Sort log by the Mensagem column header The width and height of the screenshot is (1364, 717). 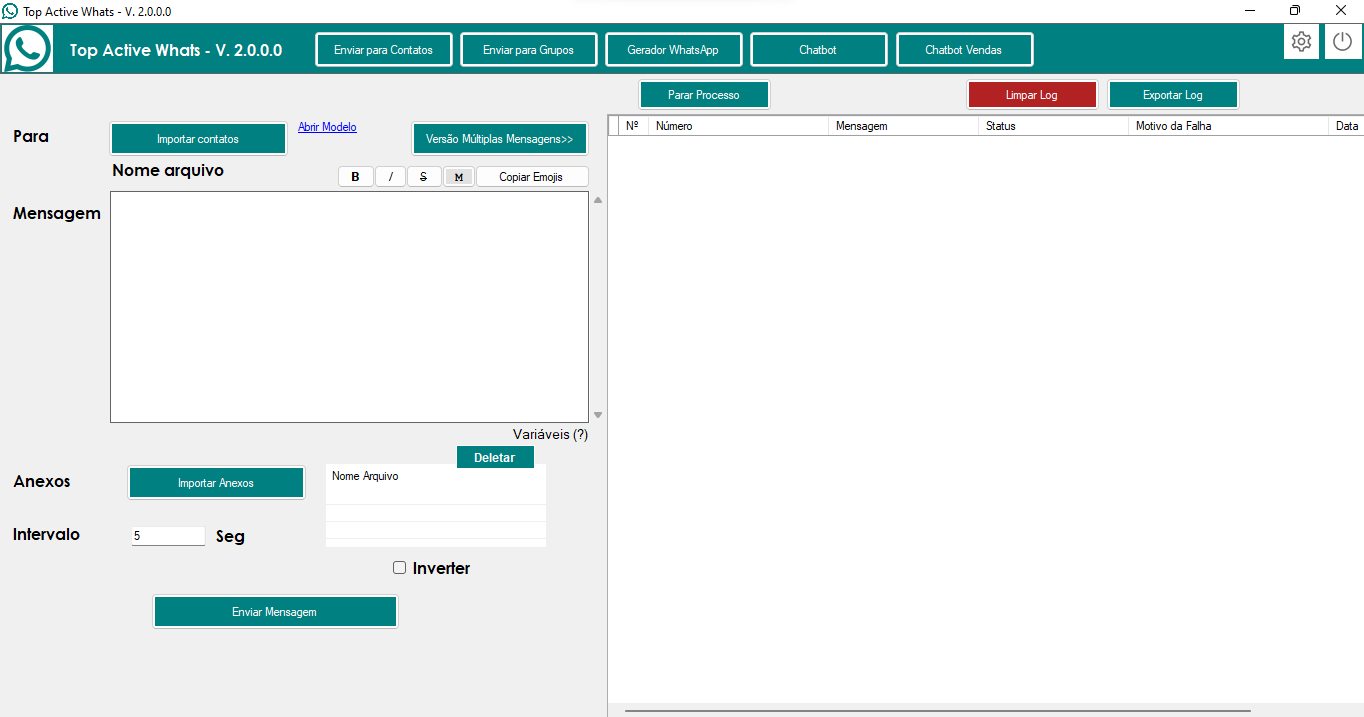pos(903,126)
